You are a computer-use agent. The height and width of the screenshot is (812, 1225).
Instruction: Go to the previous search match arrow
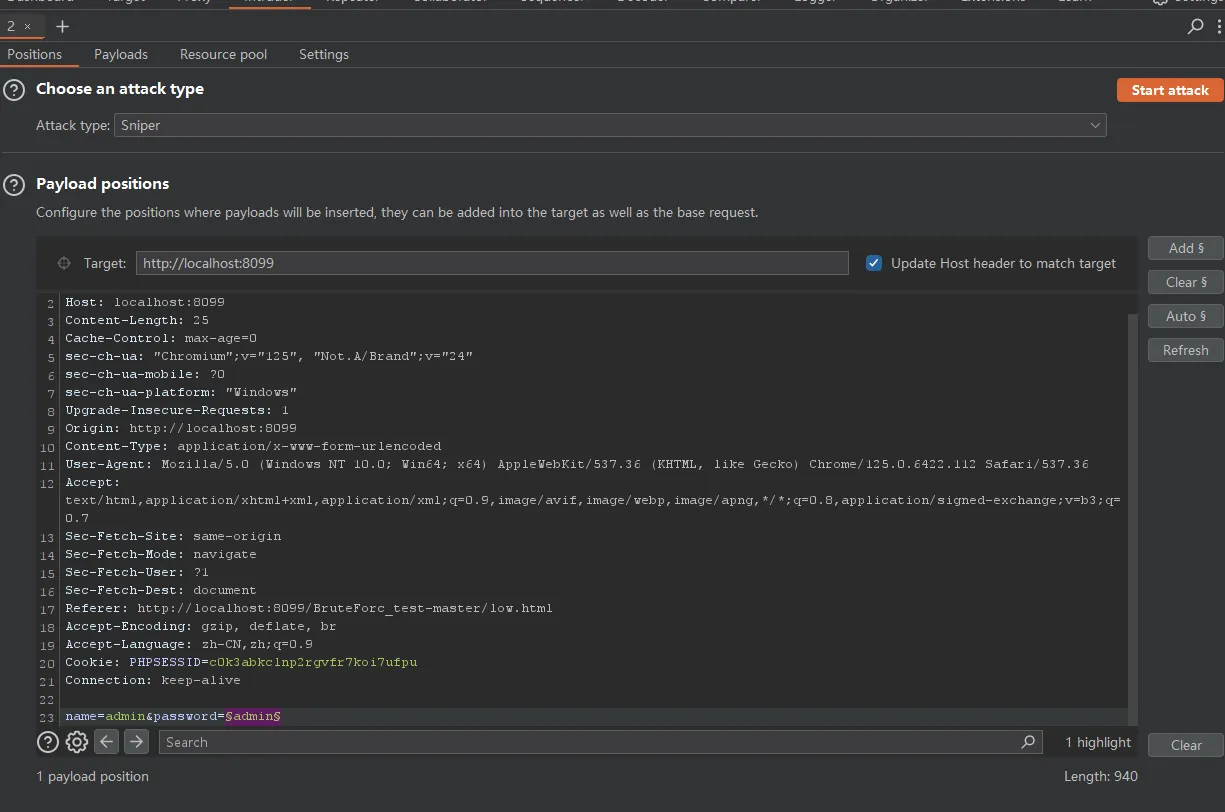[x=107, y=742]
